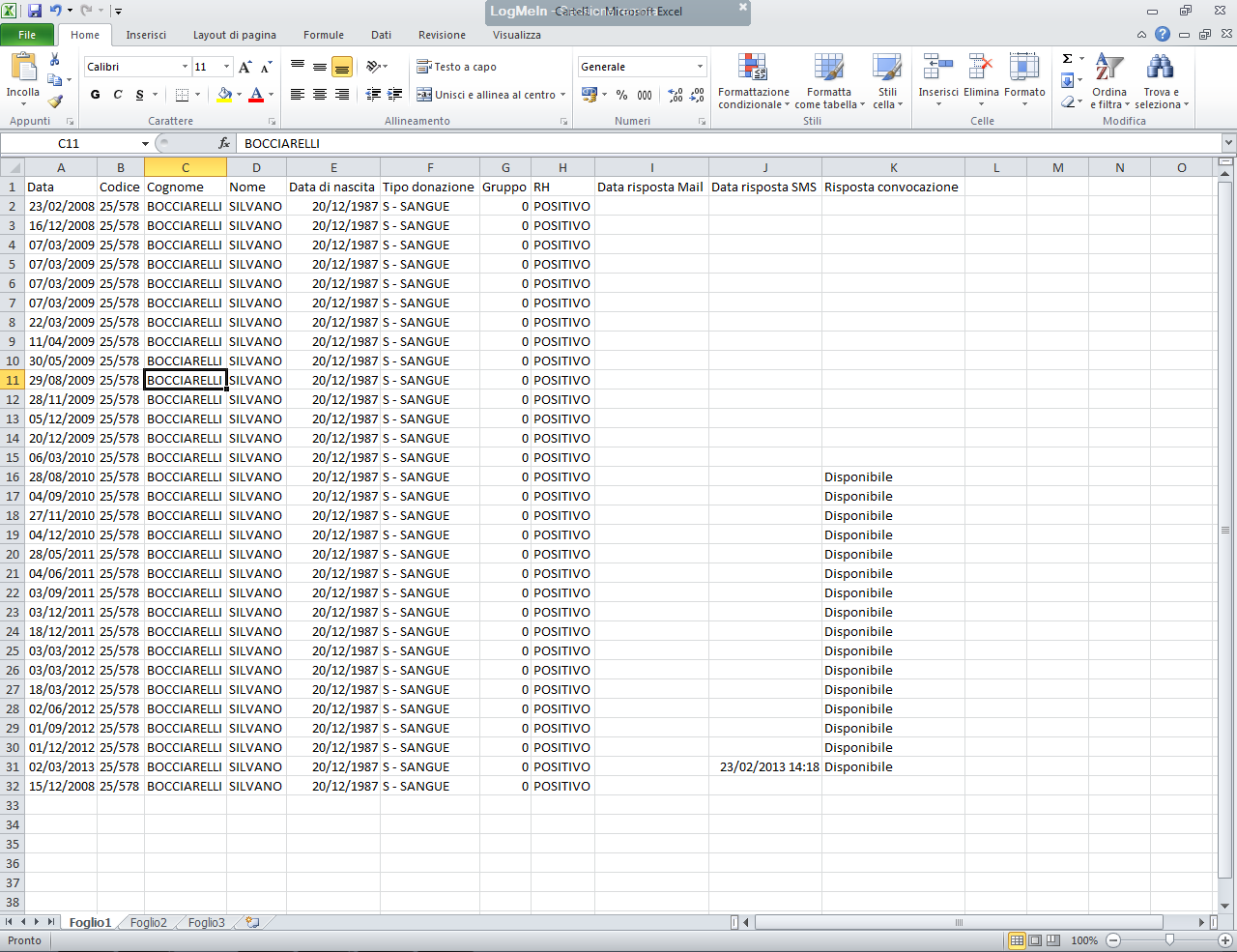The image size is (1237, 952).
Task: Toggle italic C formatting
Action: [118, 95]
